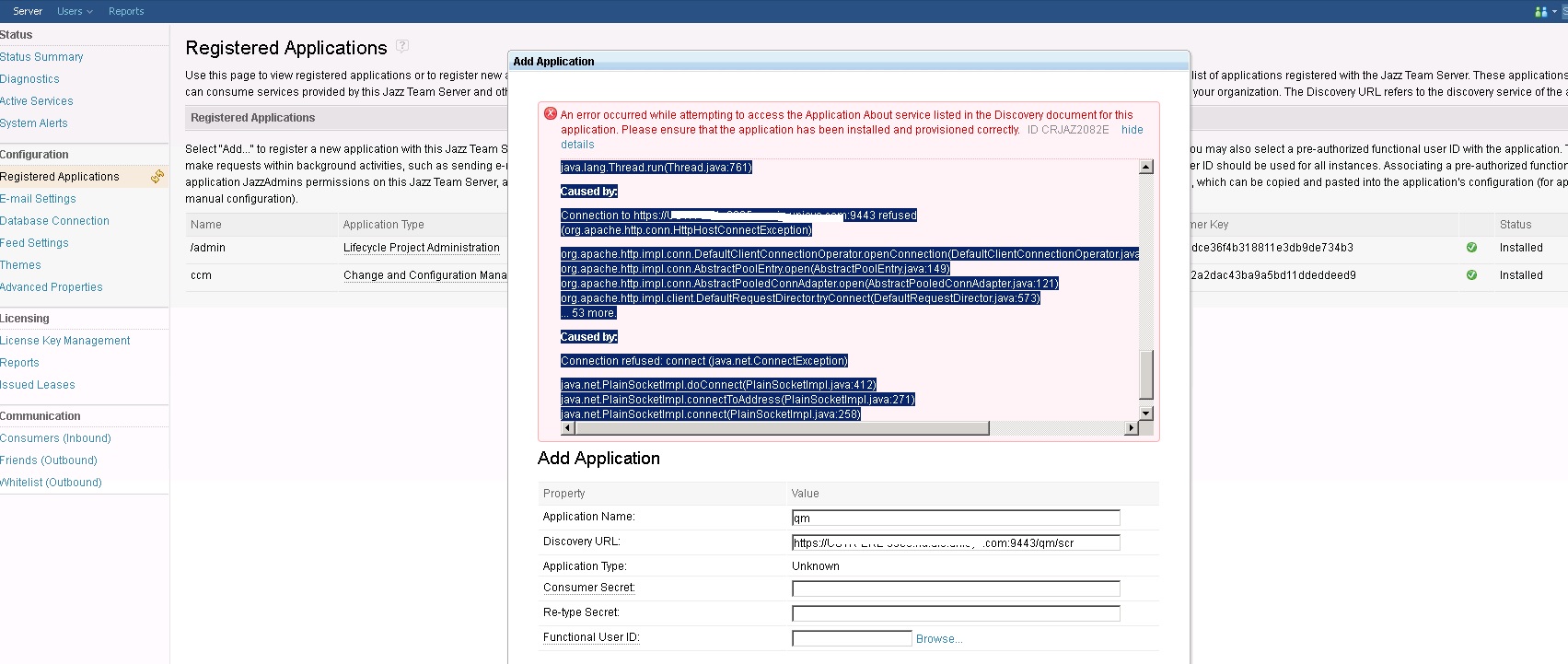Click the red error icon in the dialog
The height and width of the screenshot is (664, 1568).
coord(551,113)
